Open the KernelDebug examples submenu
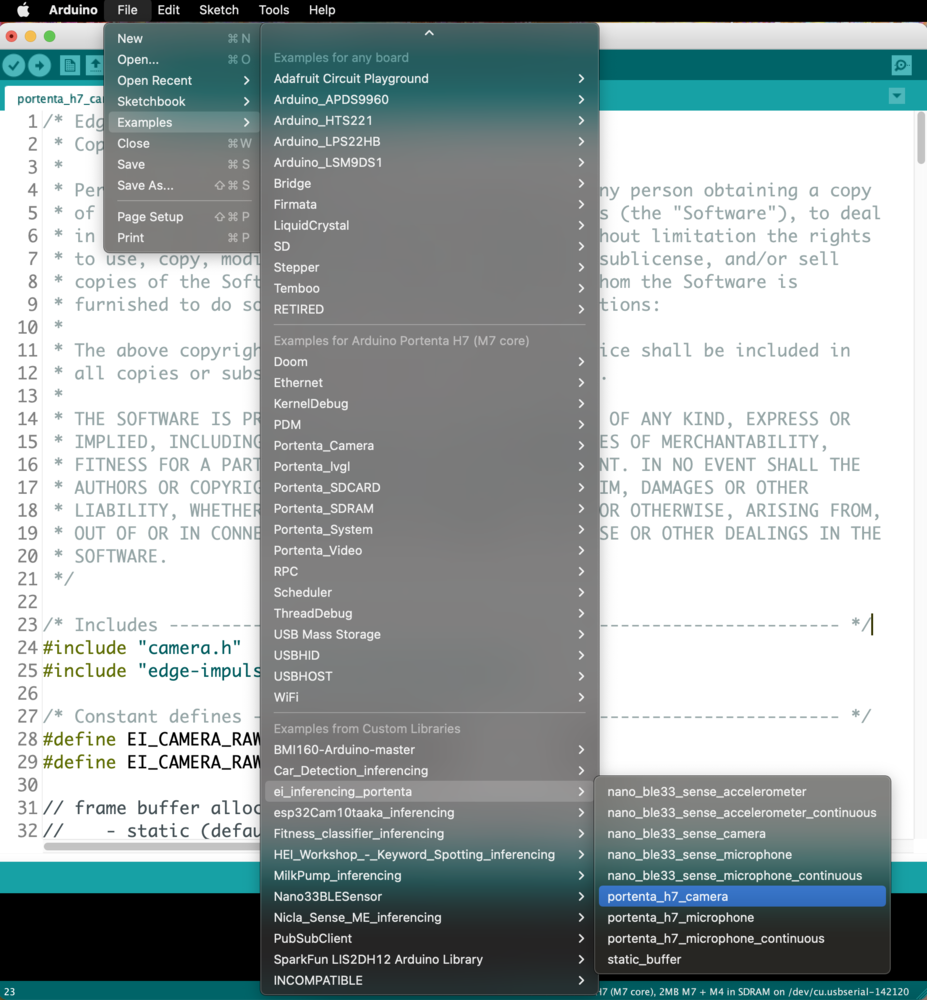Screen dimensions: 927x1000 click(429, 404)
